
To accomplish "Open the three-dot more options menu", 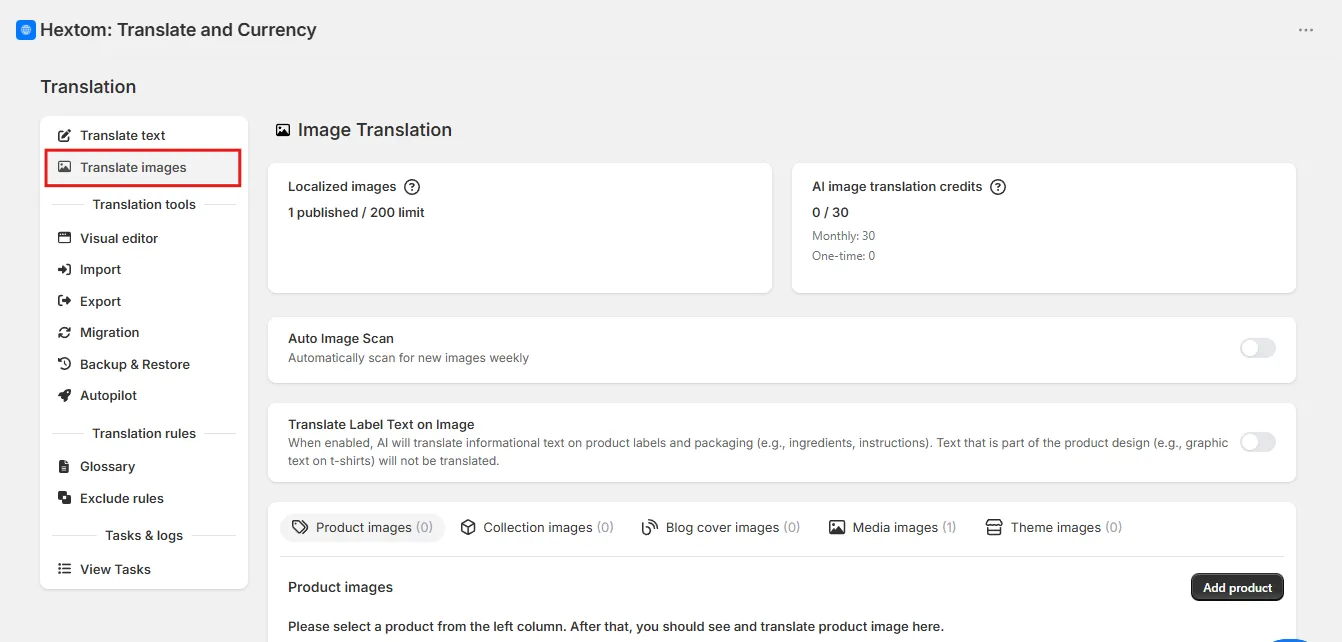I will click(x=1306, y=30).
